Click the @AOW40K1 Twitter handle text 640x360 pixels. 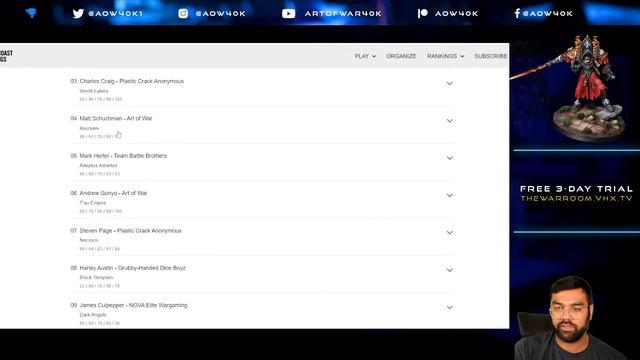(x=116, y=13)
